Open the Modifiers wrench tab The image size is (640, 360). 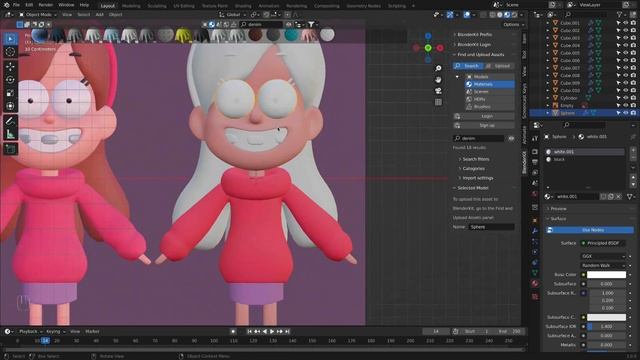[535, 231]
